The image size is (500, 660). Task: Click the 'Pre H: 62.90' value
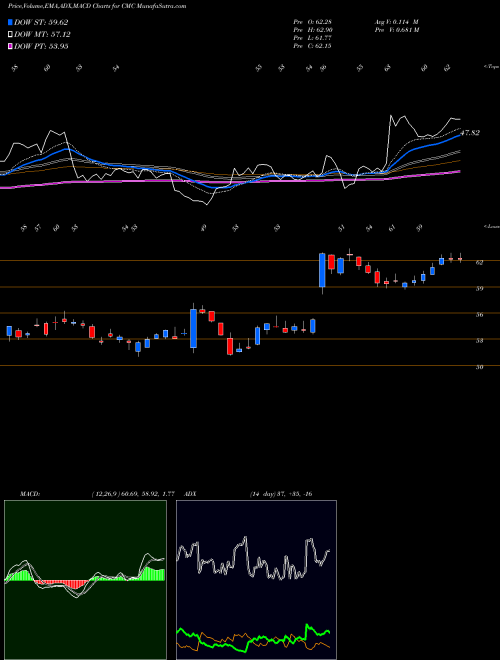tap(313, 30)
